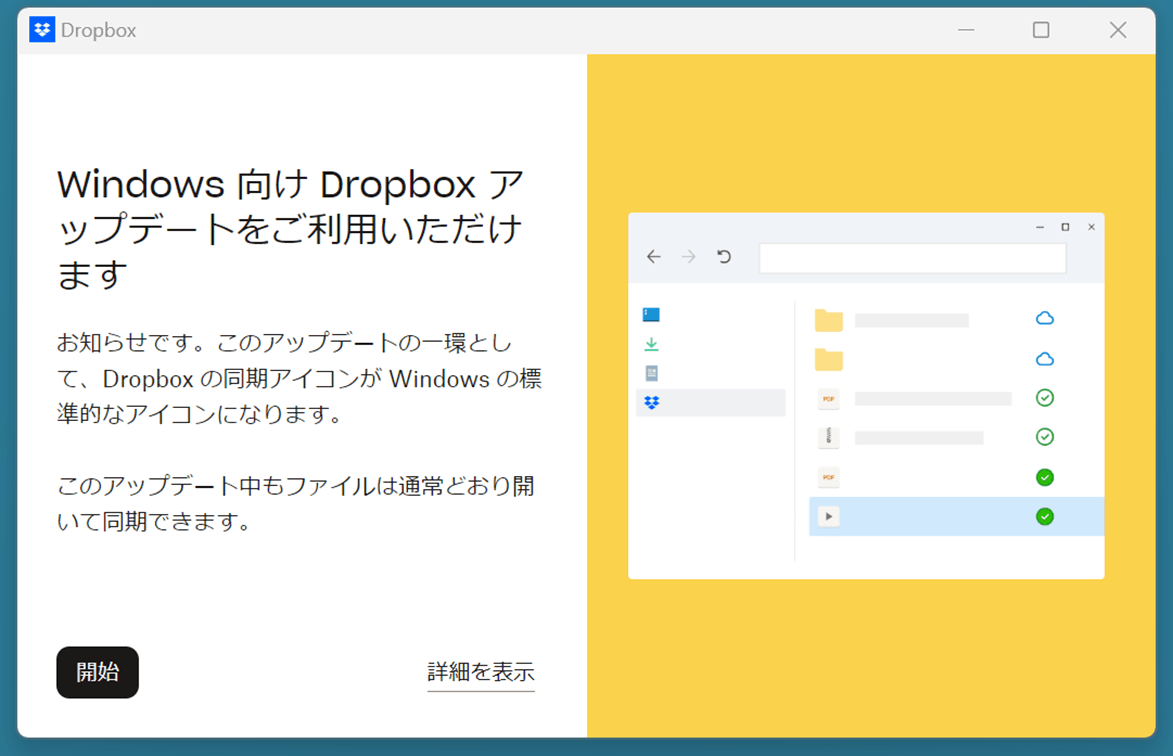Image resolution: width=1173 pixels, height=756 pixels.
Task: Click solid green checkmark on highlighted row
Action: (x=1044, y=516)
